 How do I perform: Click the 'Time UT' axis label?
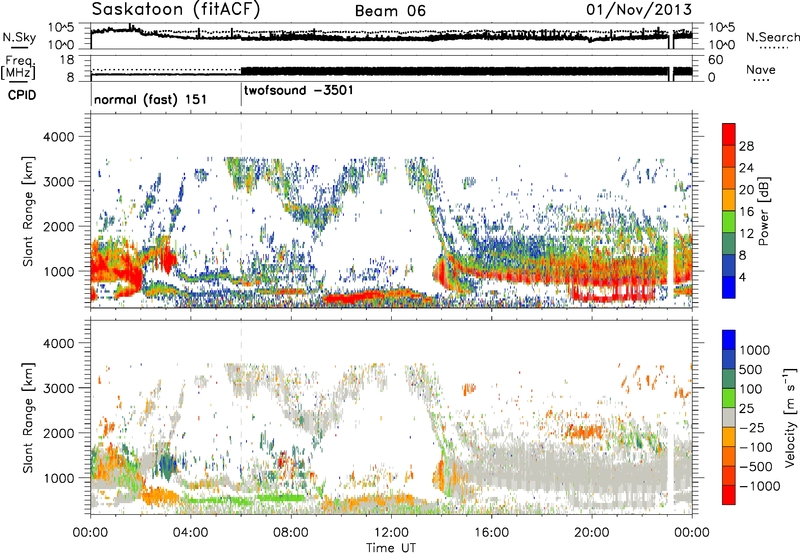pos(391,548)
